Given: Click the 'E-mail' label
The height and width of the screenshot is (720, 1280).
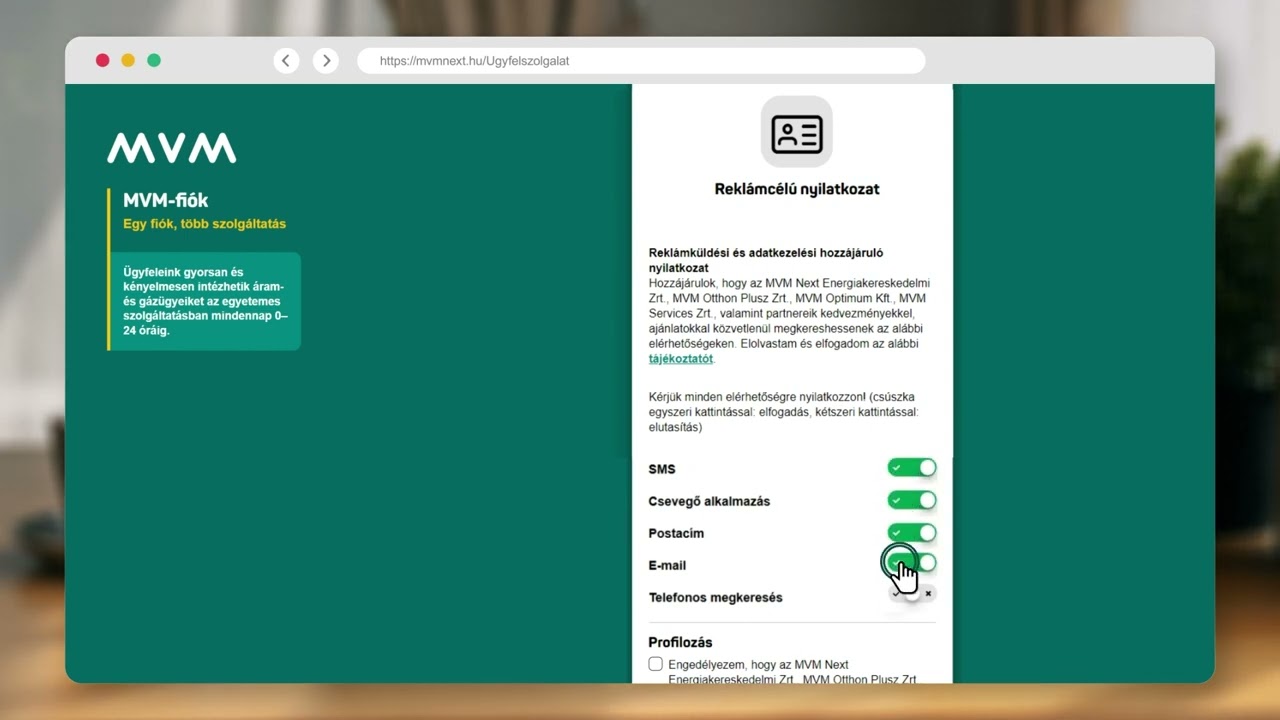Looking at the screenshot, I should tap(667, 565).
